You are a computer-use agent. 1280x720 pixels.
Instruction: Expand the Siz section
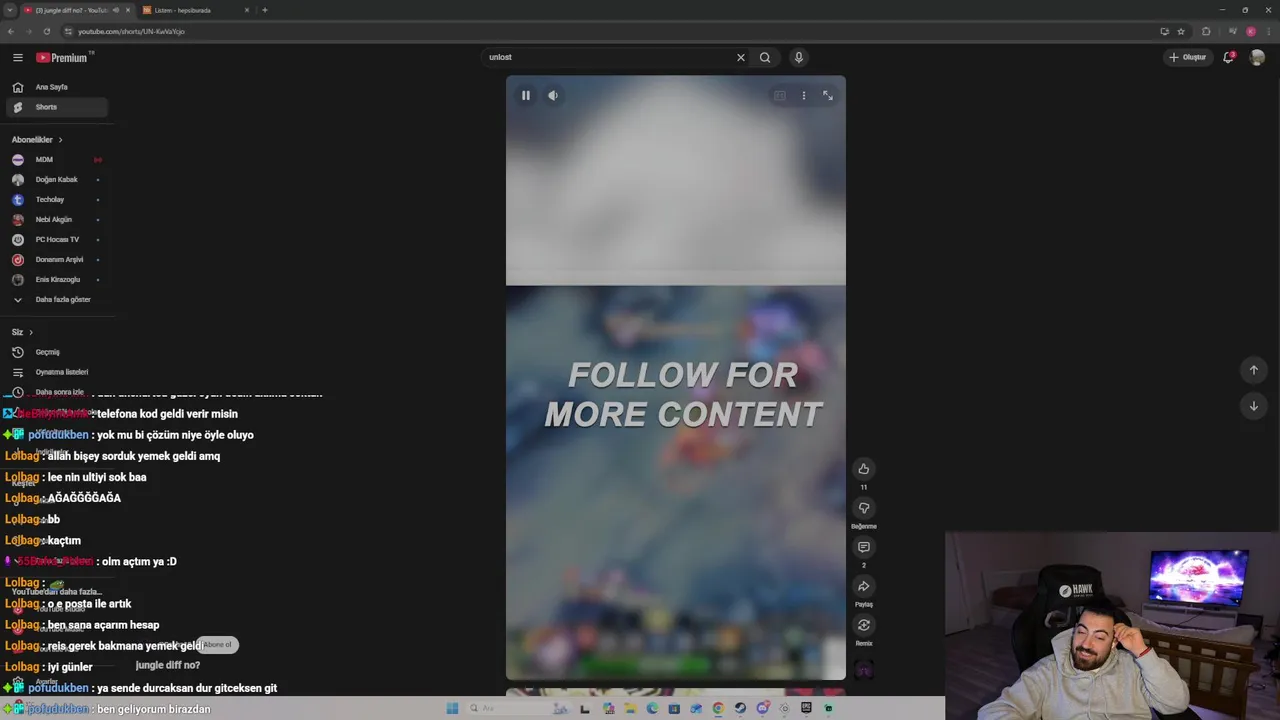pyautogui.click(x=22, y=332)
